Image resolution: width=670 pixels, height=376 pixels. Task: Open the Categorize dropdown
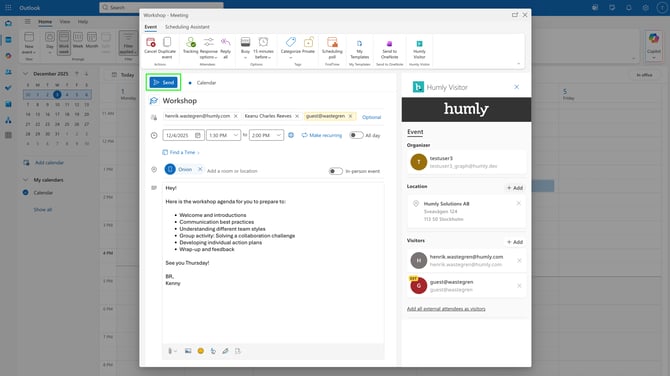click(291, 47)
